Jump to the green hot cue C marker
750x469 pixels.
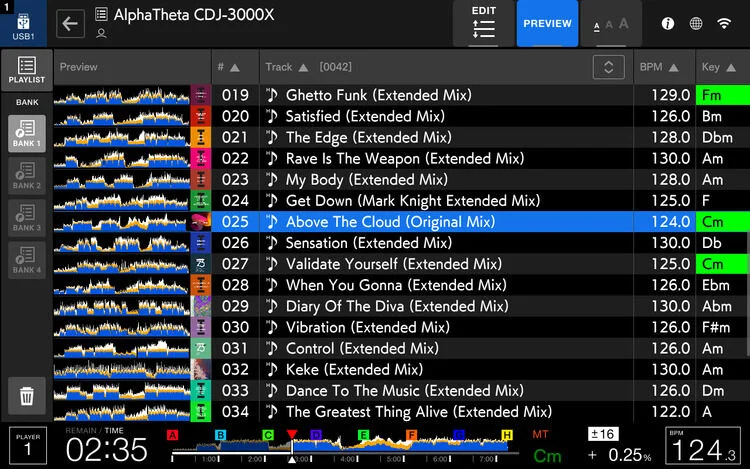click(x=267, y=435)
